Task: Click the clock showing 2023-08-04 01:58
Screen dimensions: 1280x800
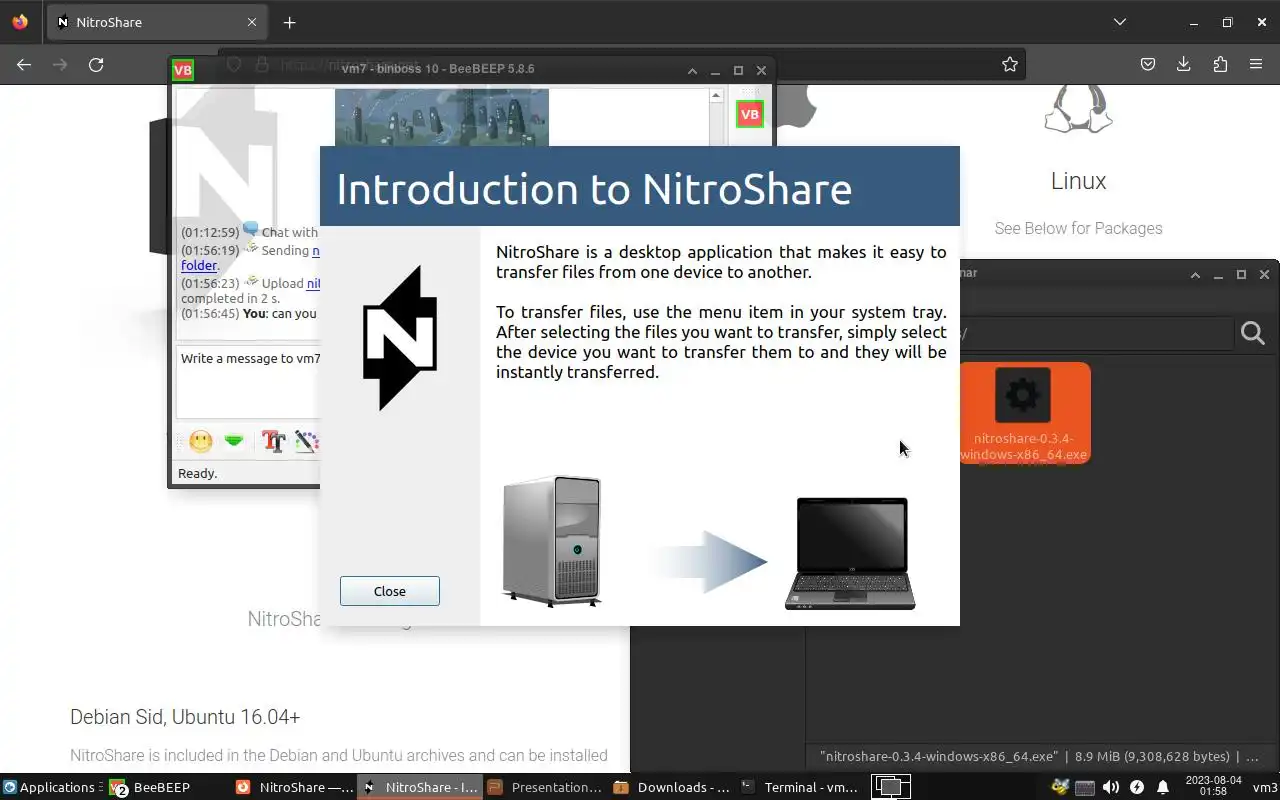Action: click(x=1213, y=787)
